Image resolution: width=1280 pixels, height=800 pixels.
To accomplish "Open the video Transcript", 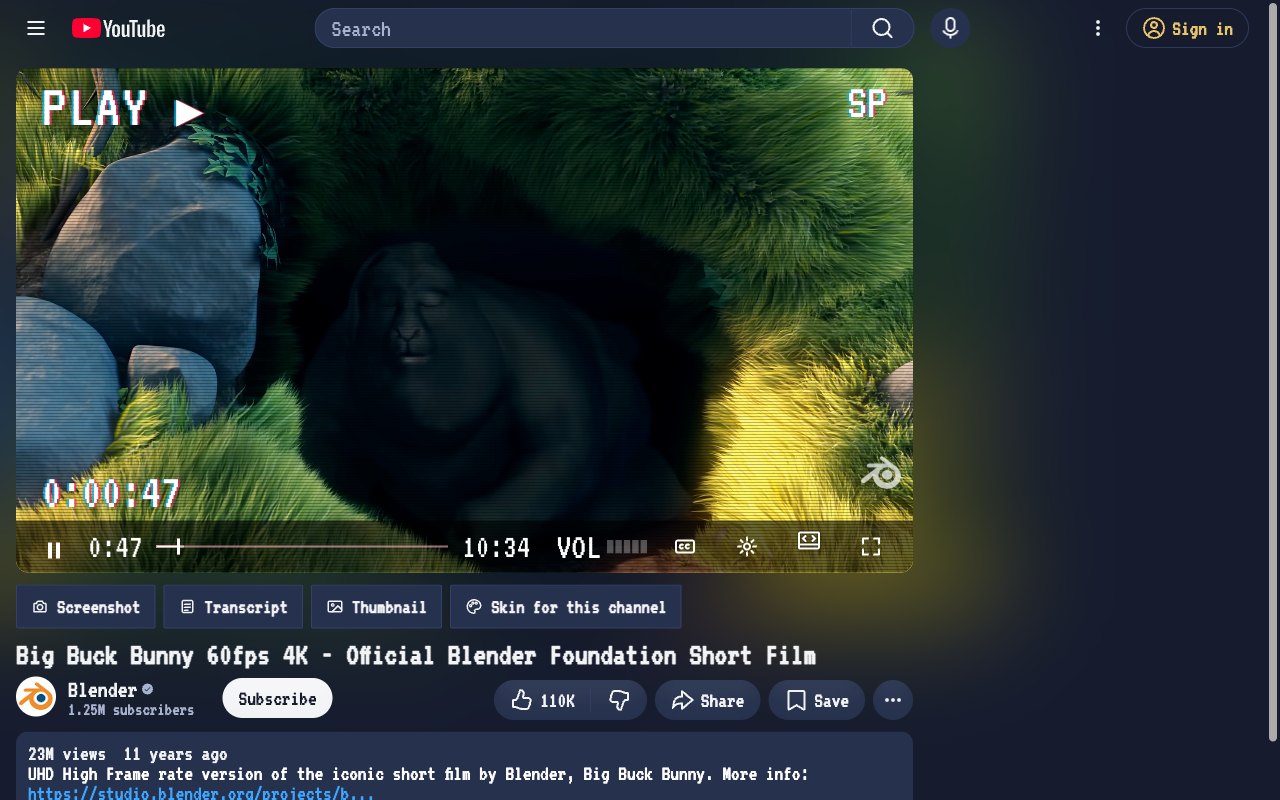I will point(233,607).
